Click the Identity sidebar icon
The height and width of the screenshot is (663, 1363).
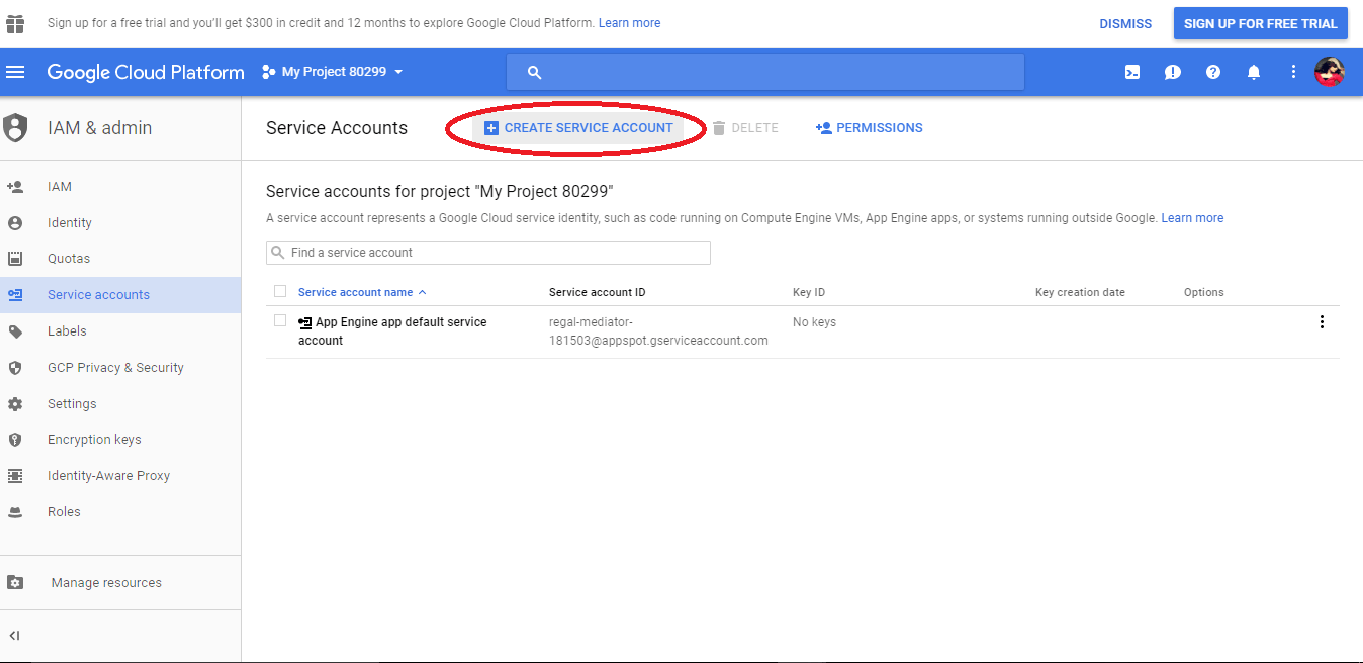[x=15, y=223]
